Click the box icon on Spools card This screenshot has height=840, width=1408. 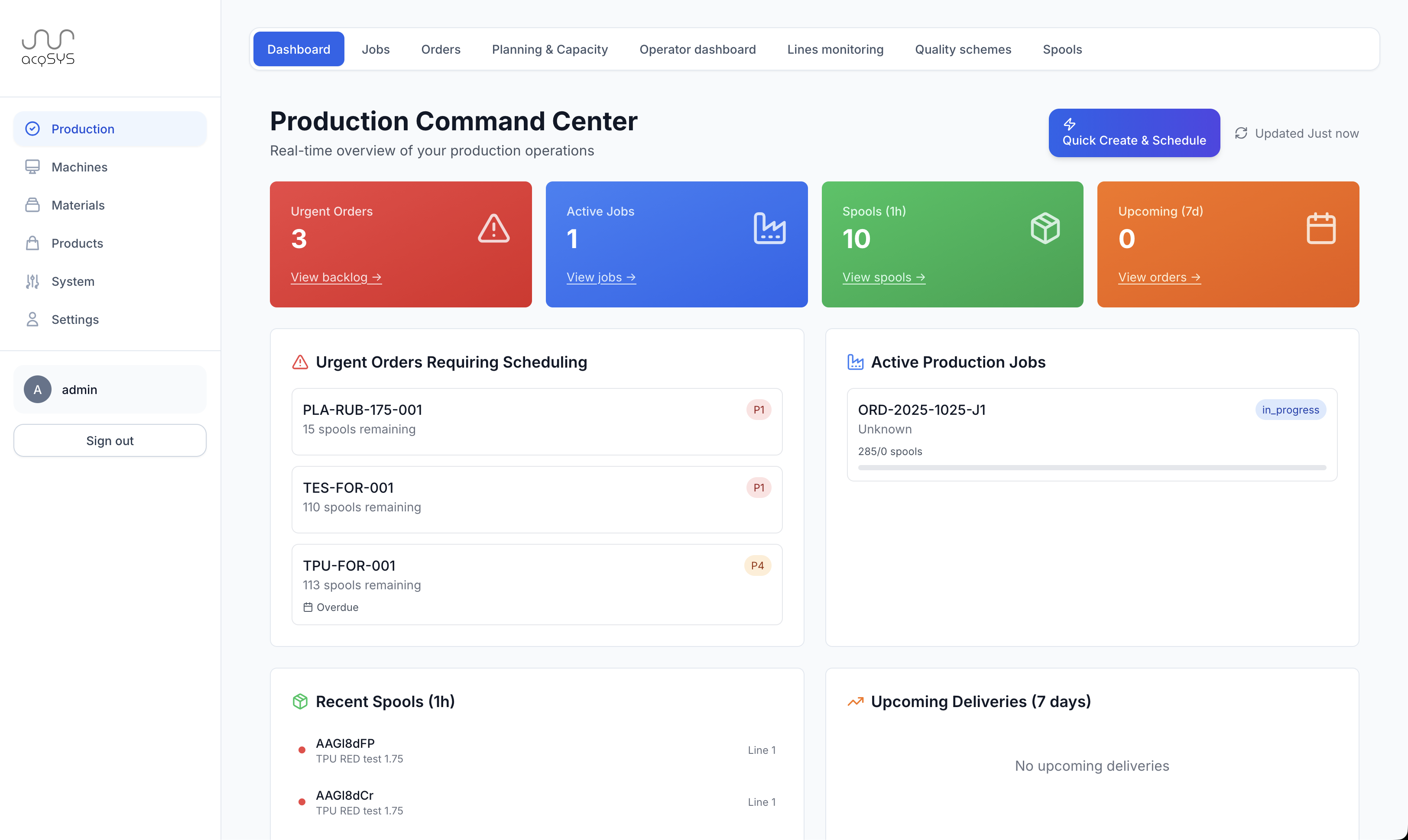click(1045, 229)
